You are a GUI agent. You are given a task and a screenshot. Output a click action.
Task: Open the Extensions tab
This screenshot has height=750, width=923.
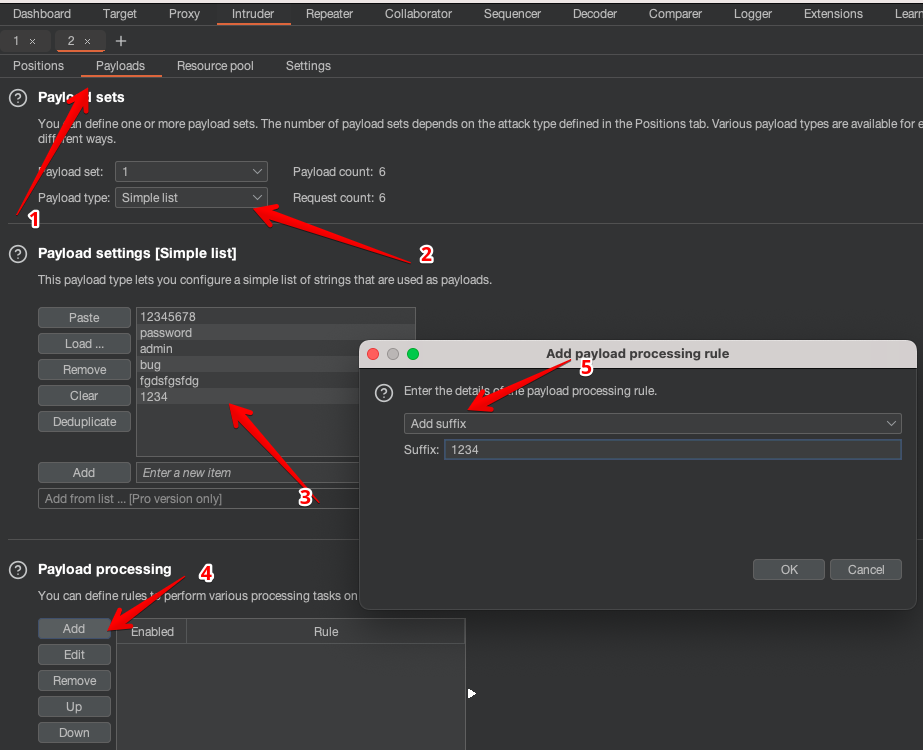[833, 14]
